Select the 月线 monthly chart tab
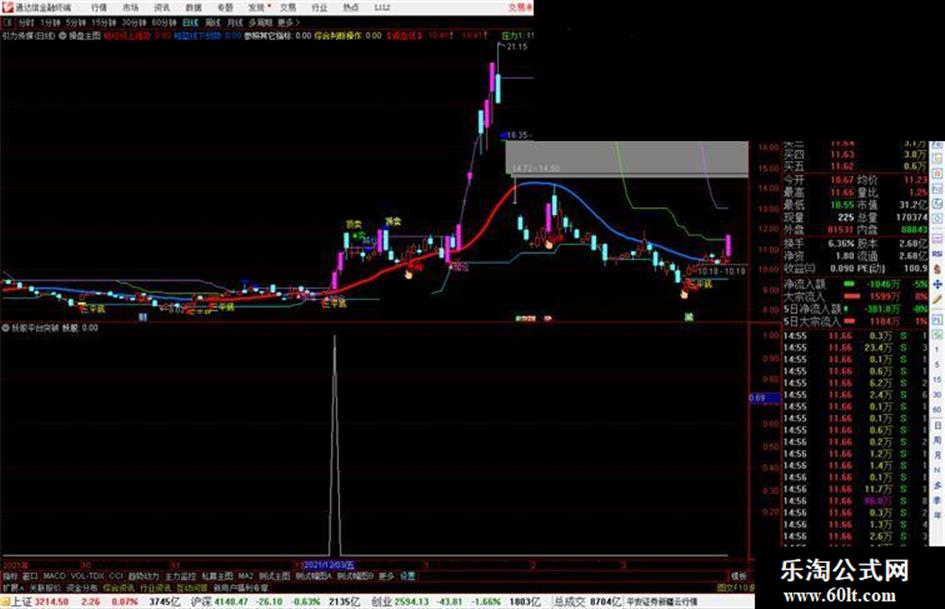The width and height of the screenshot is (945, 609). (234, 23)
